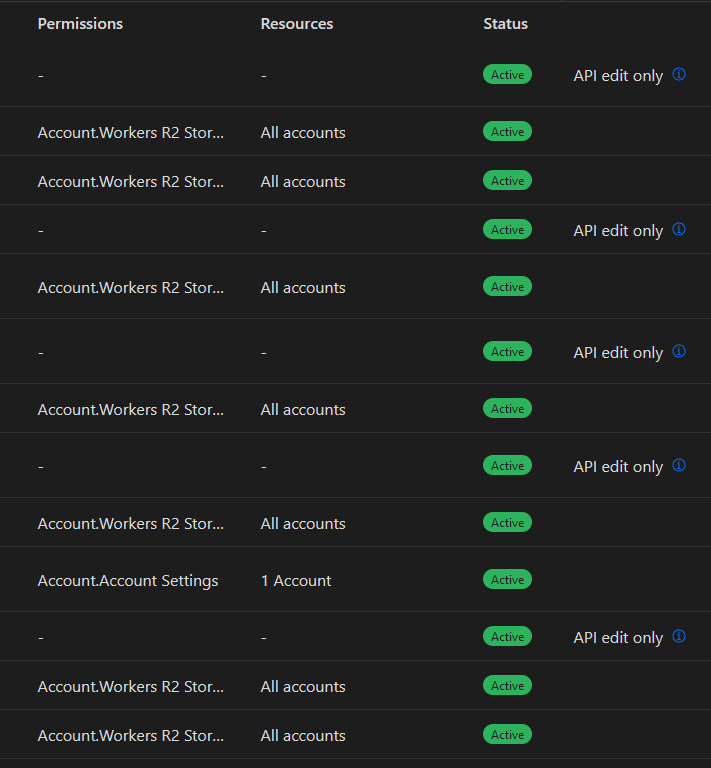Click "All accounts" in the first Workers R2 row
This screenshot has height=768, width=711.
point(303,132)
